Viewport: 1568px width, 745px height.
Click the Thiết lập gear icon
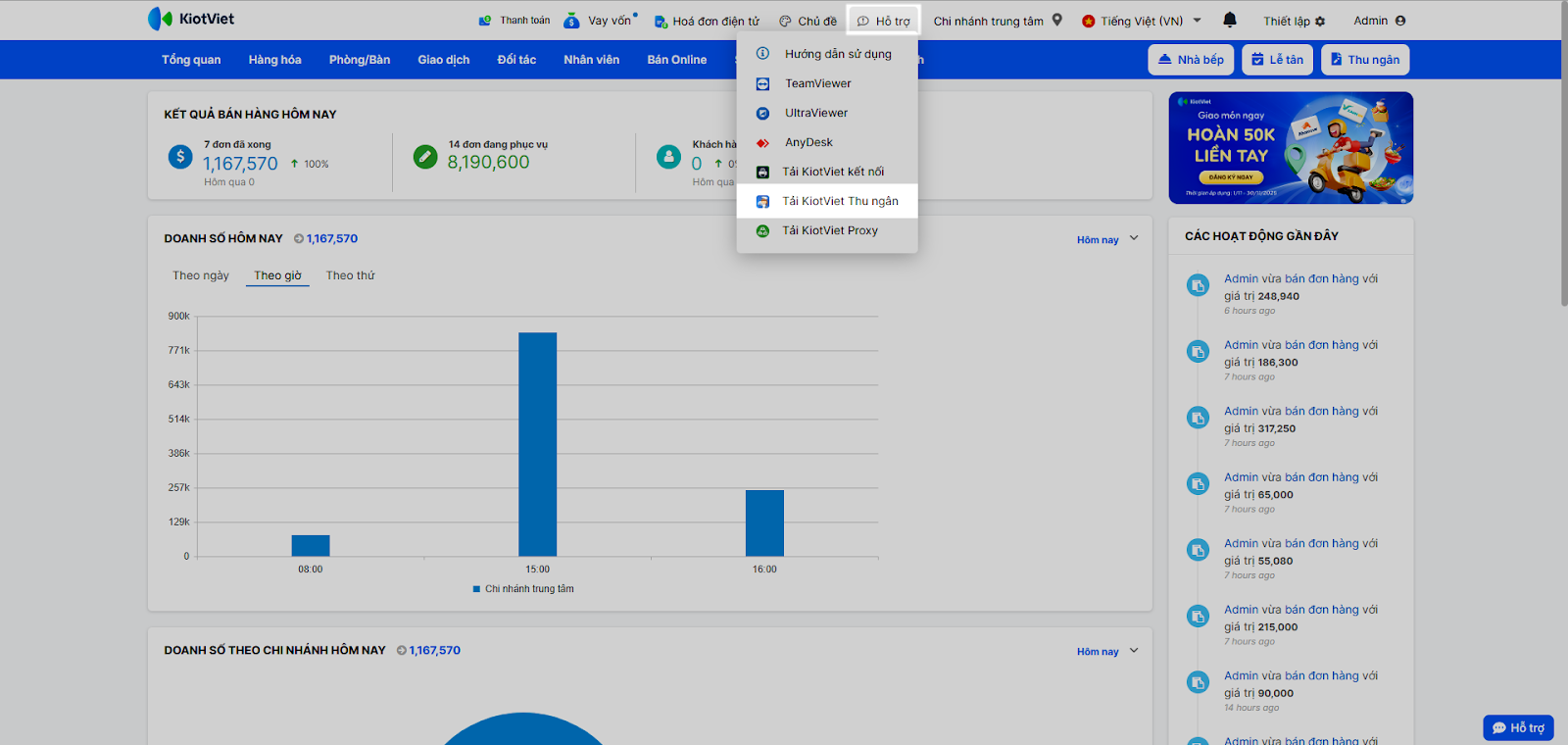(1320, 21)
